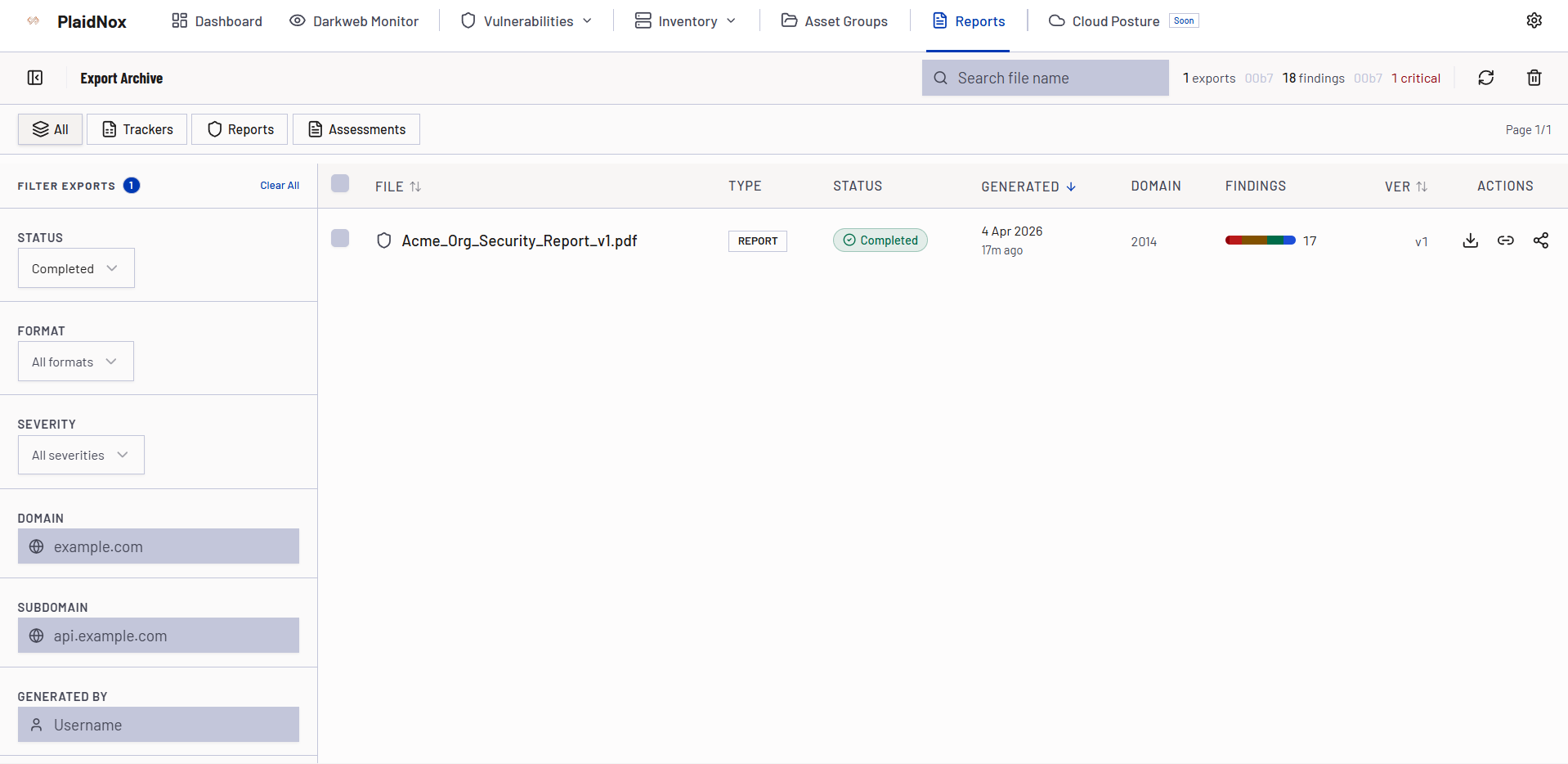Toggle the select-all checkbox in header
The height and width of the screenshot is (764, 1568).
coord(340,183)
